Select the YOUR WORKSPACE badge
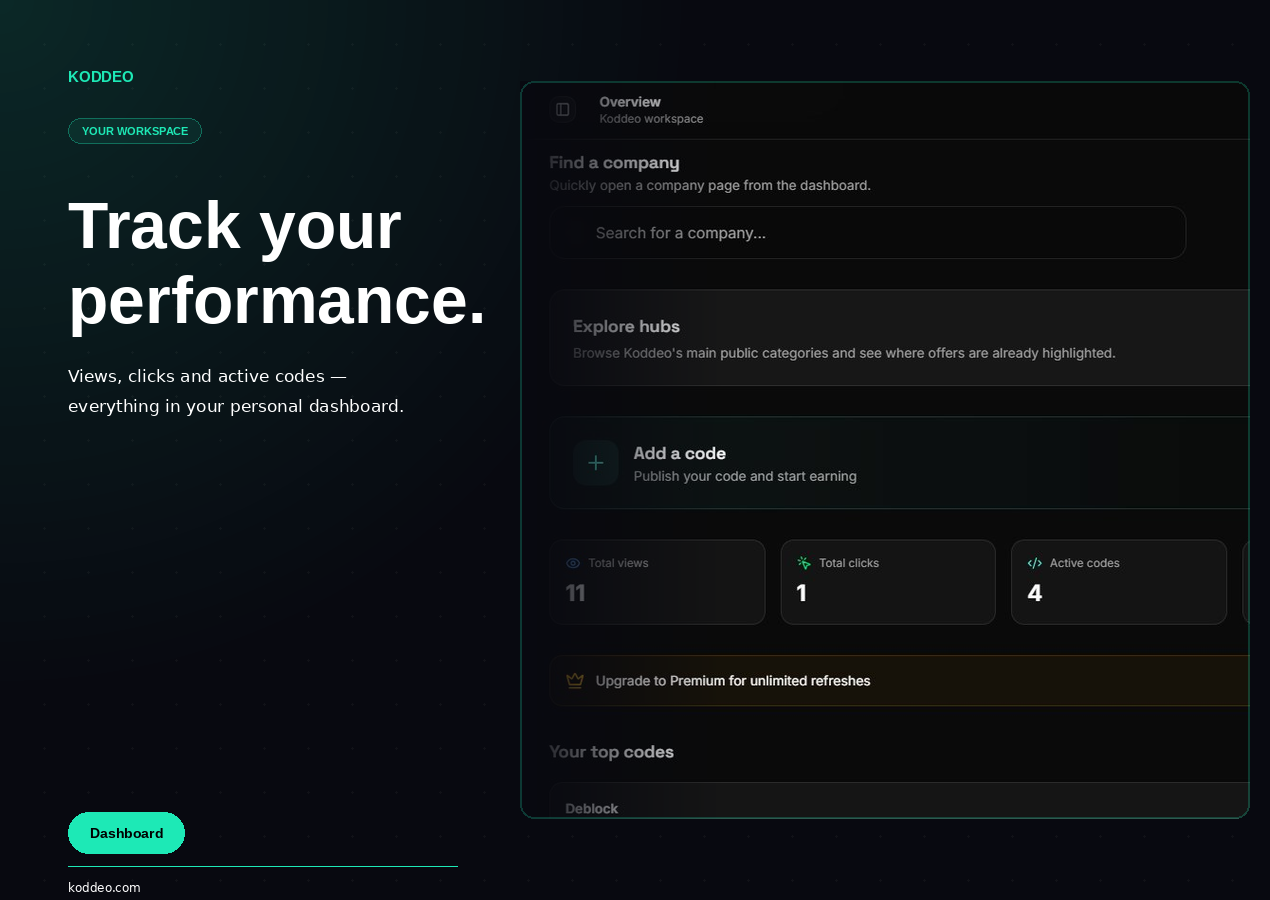This screenshot has height=900, width=1270. (x=134, y=130)
